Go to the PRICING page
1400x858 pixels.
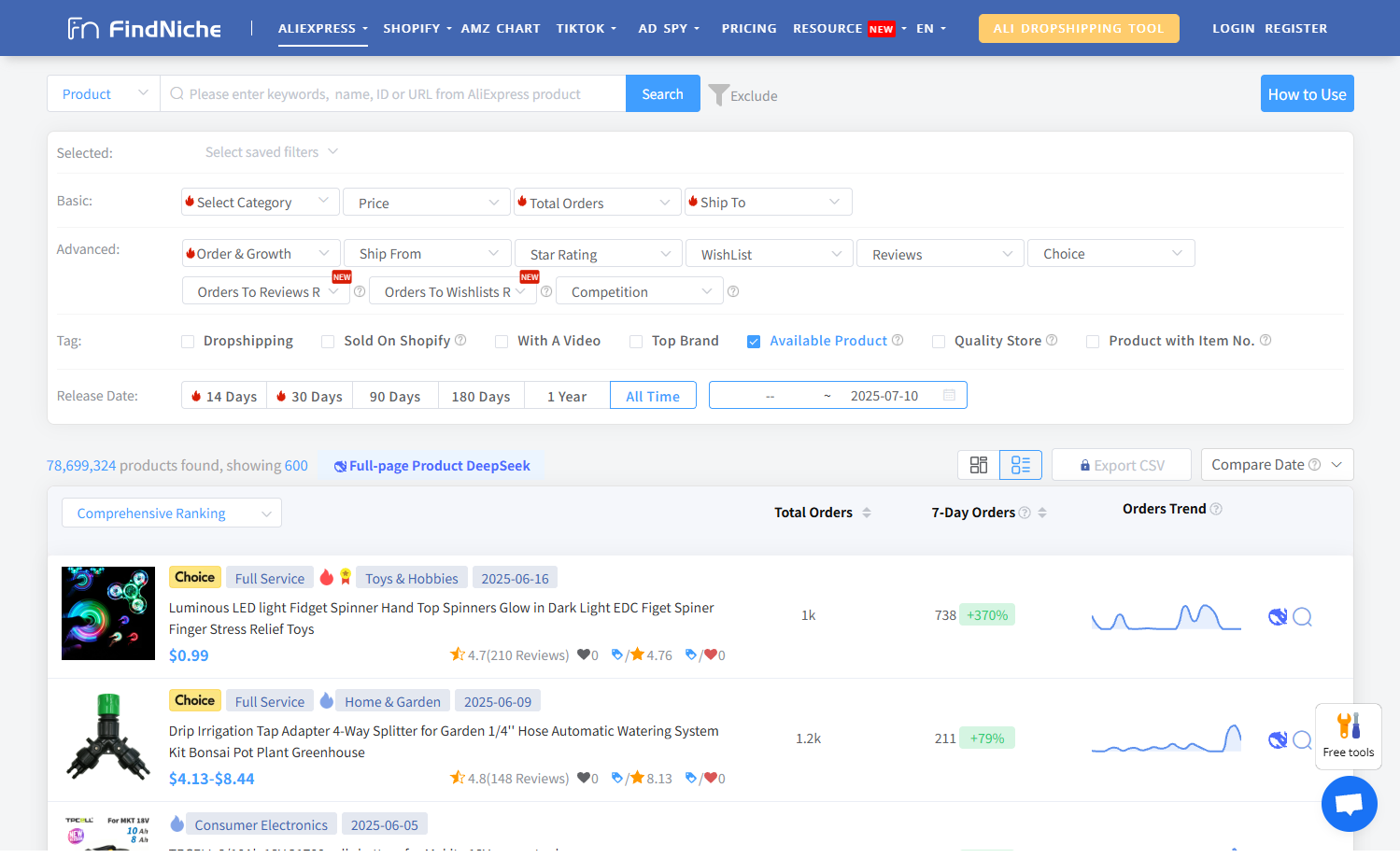[749, 29]
